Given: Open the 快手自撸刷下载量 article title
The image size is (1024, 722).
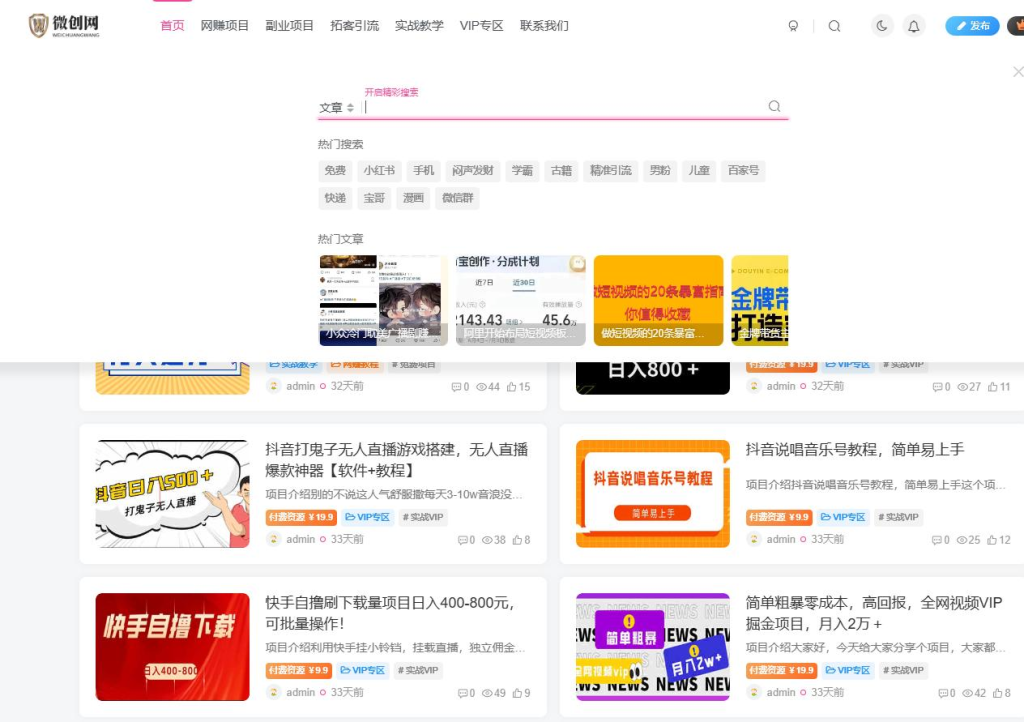Looking at the screenshot, I should pos(390,613).
